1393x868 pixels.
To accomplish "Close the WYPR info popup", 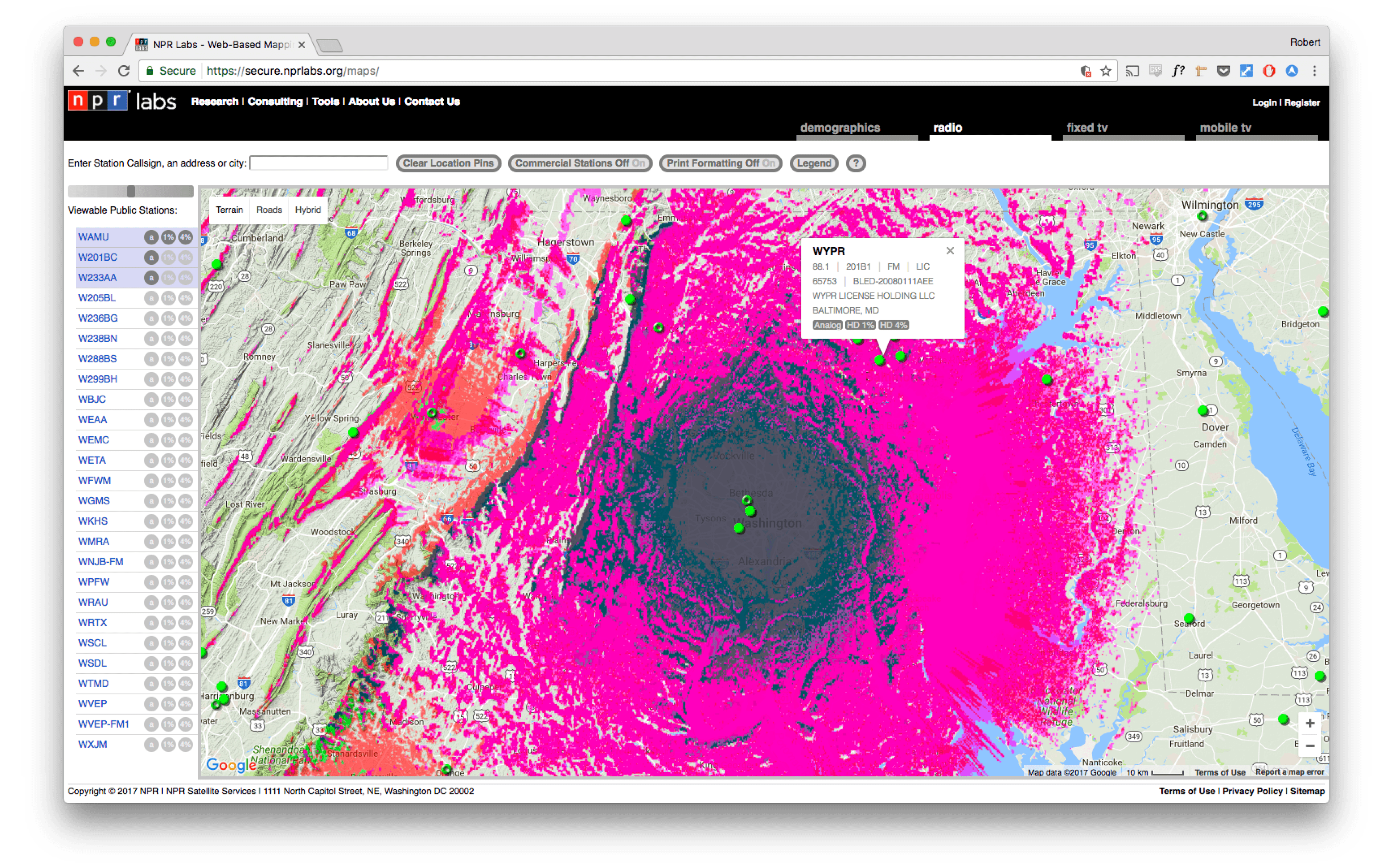I will tap(950, 250).
